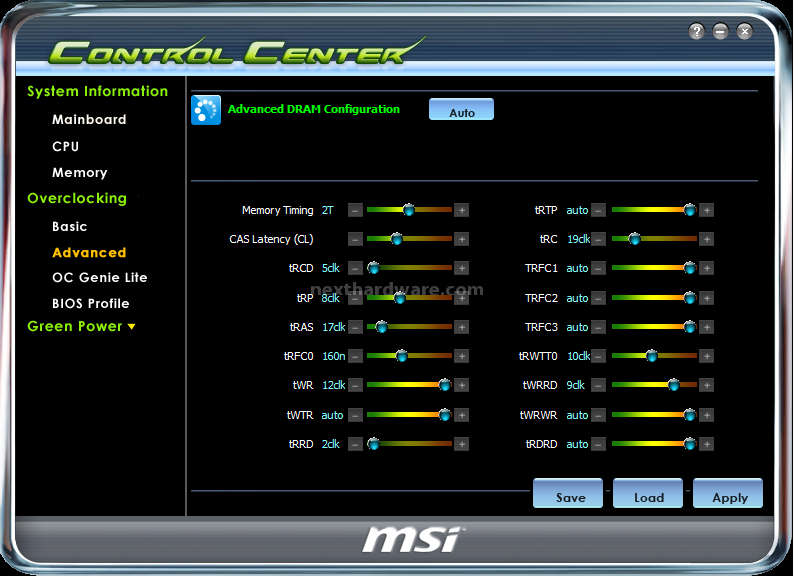The image size is (793, 576).
Task: Decrease CAS Latency with minus button
Action: (356, 239)
